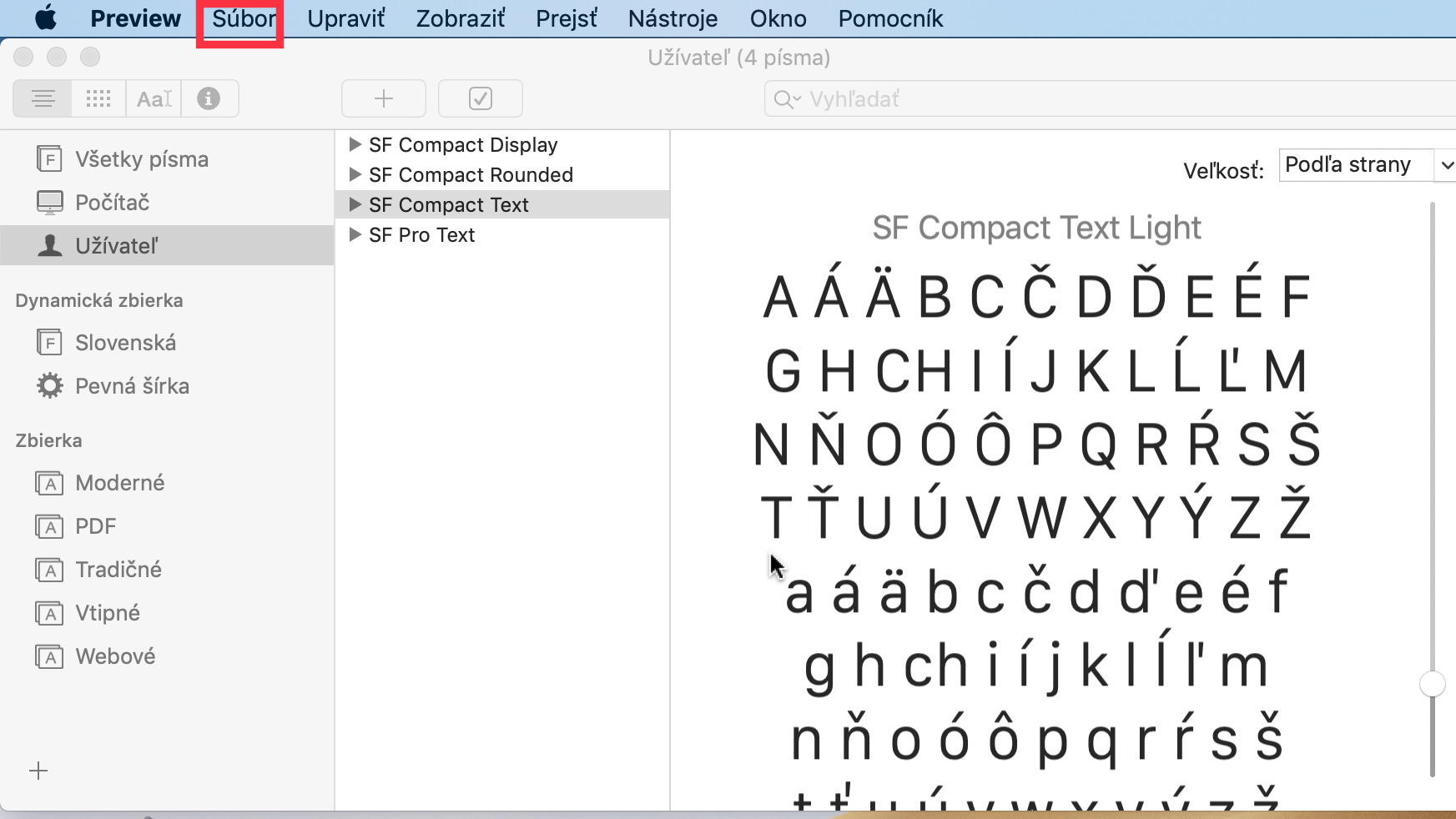Click the Slovenská collection icon

click(x=49, y=342)
